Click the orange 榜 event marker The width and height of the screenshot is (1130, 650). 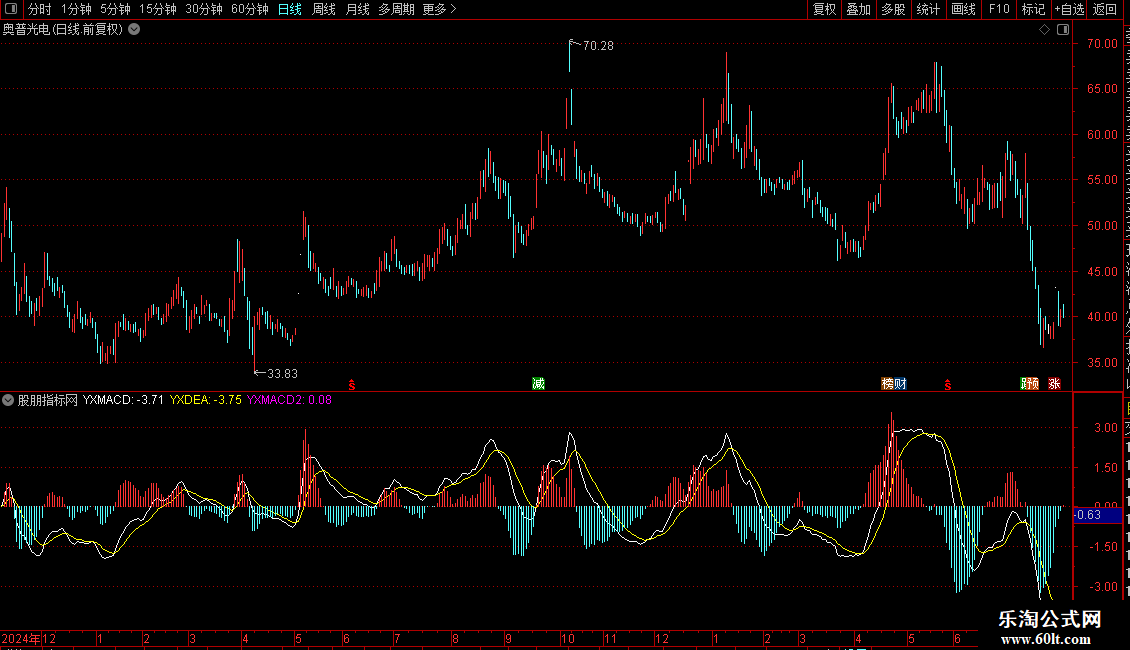[887, 383]
